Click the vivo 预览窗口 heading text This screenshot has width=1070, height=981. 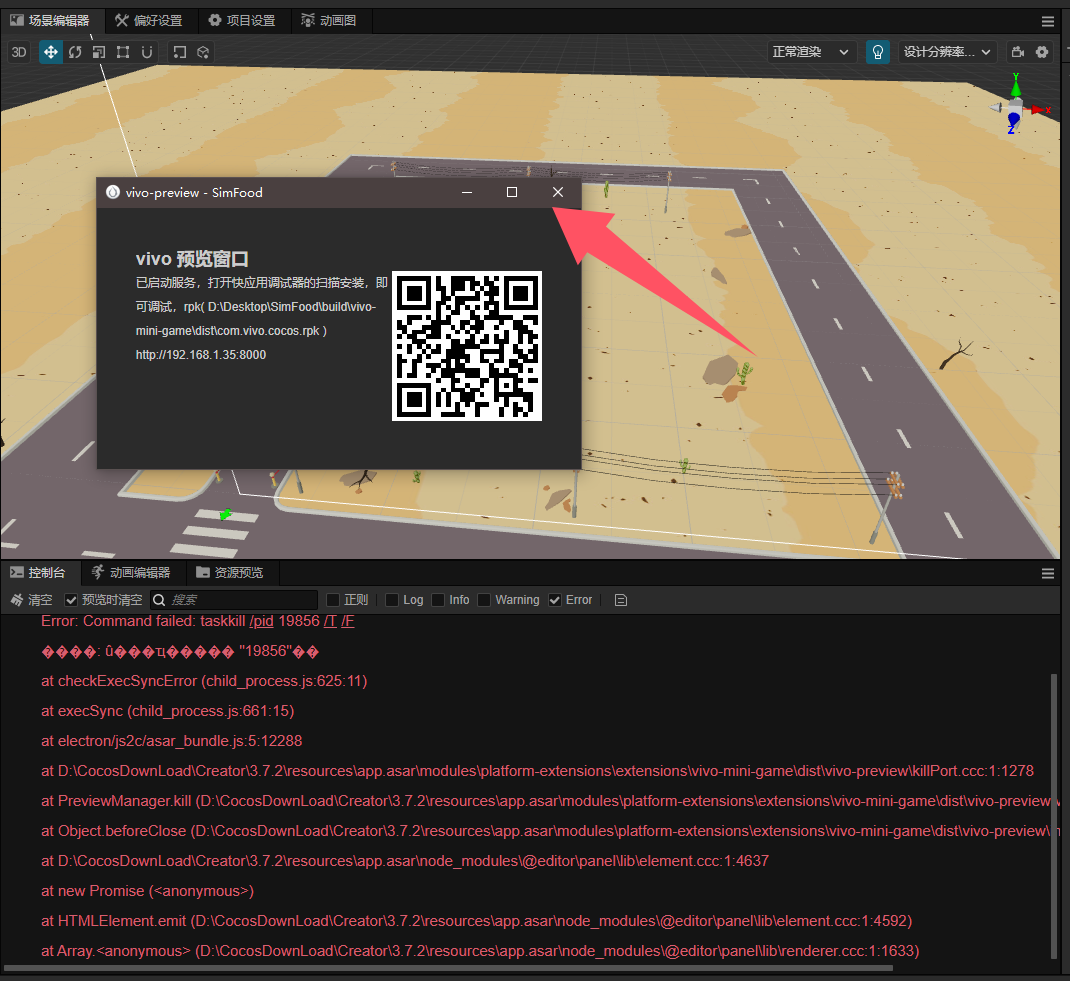pyautogui.click(x=192, y=259)
